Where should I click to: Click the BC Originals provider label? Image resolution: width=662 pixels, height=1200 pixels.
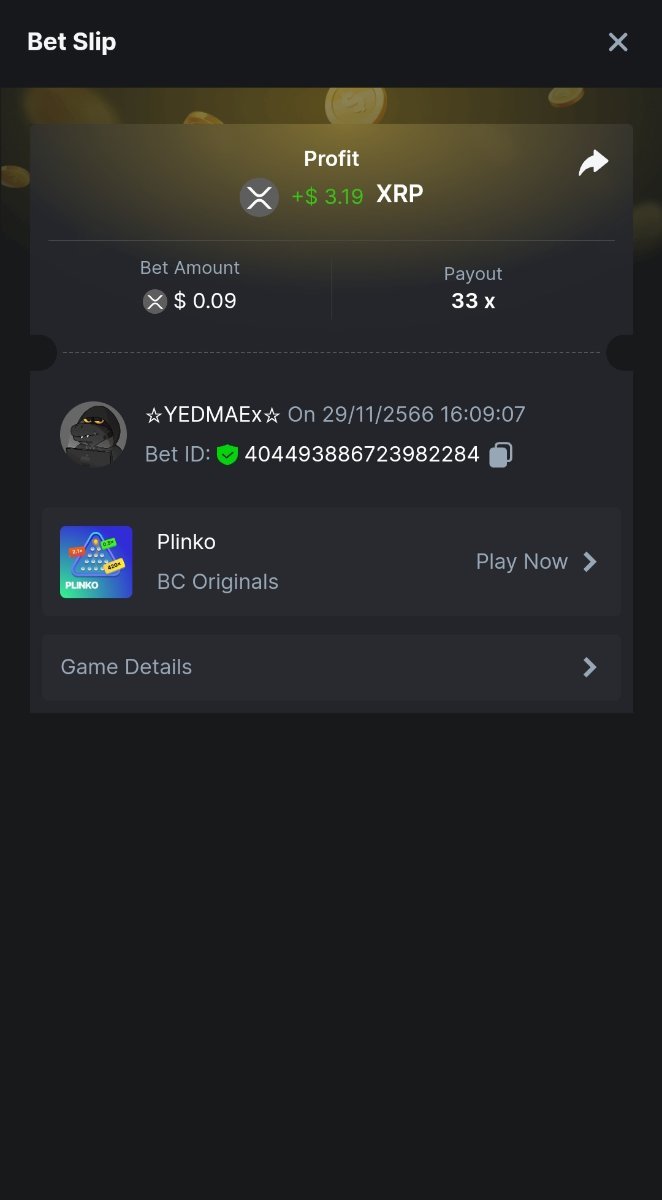click(217, 582)
